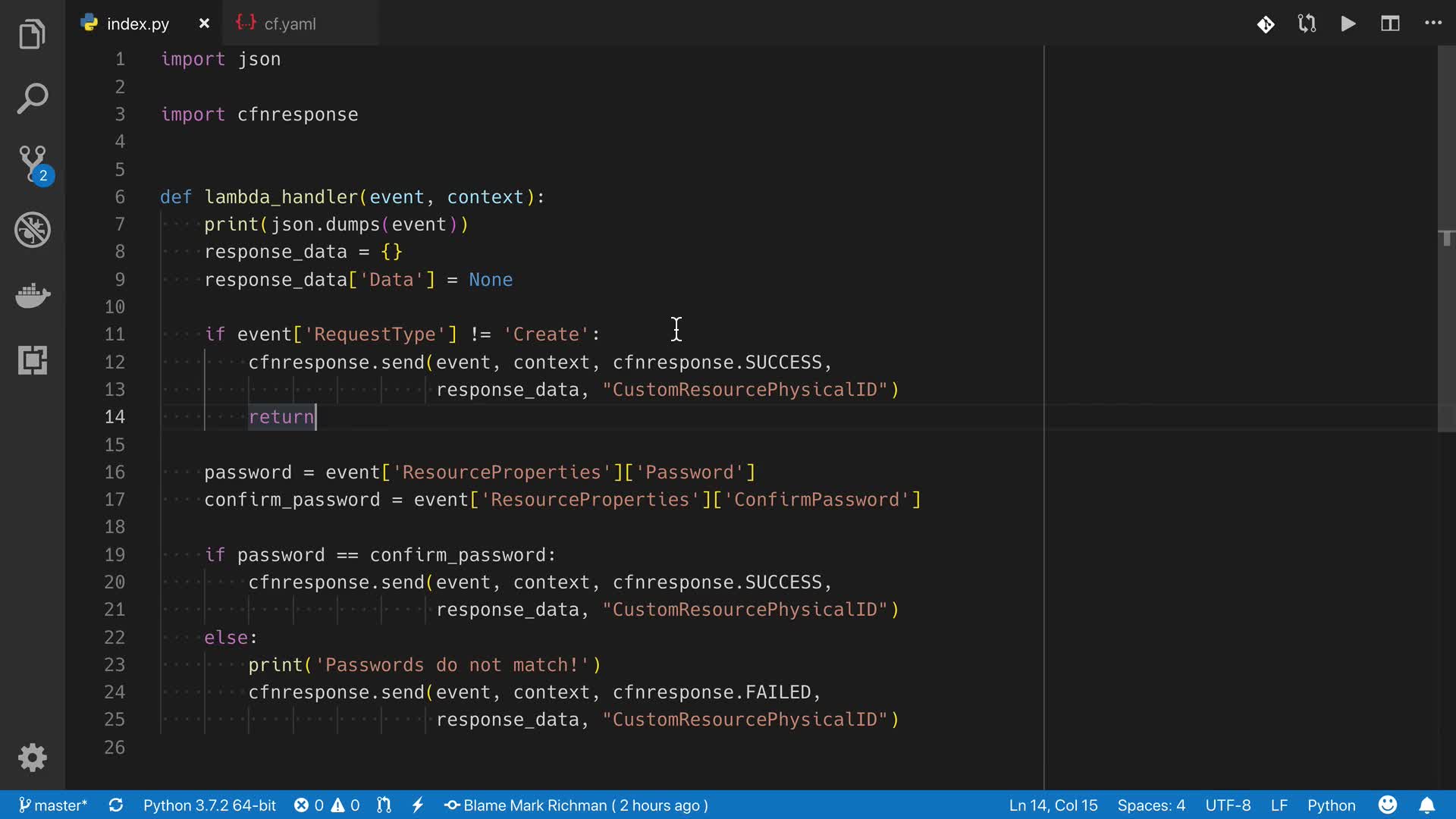Click the Blame Mark Richman status
Image resolution: width=1456 pixels, height=819 pixels.
(576, 805)
